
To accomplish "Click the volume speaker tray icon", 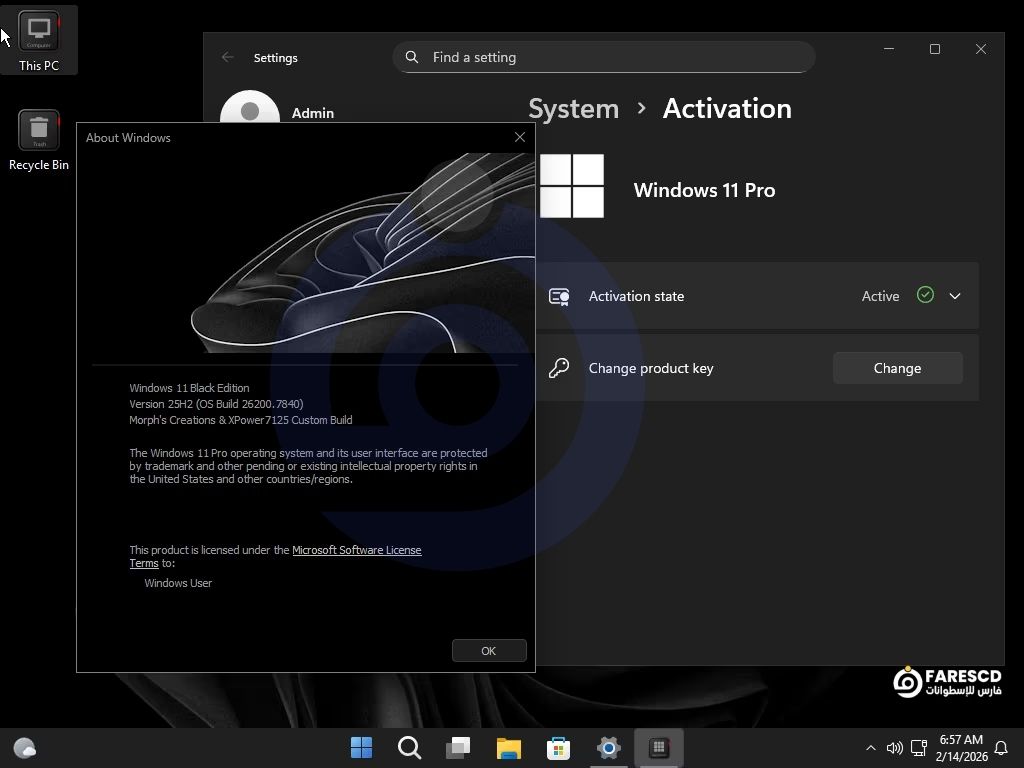I will 894,748.
